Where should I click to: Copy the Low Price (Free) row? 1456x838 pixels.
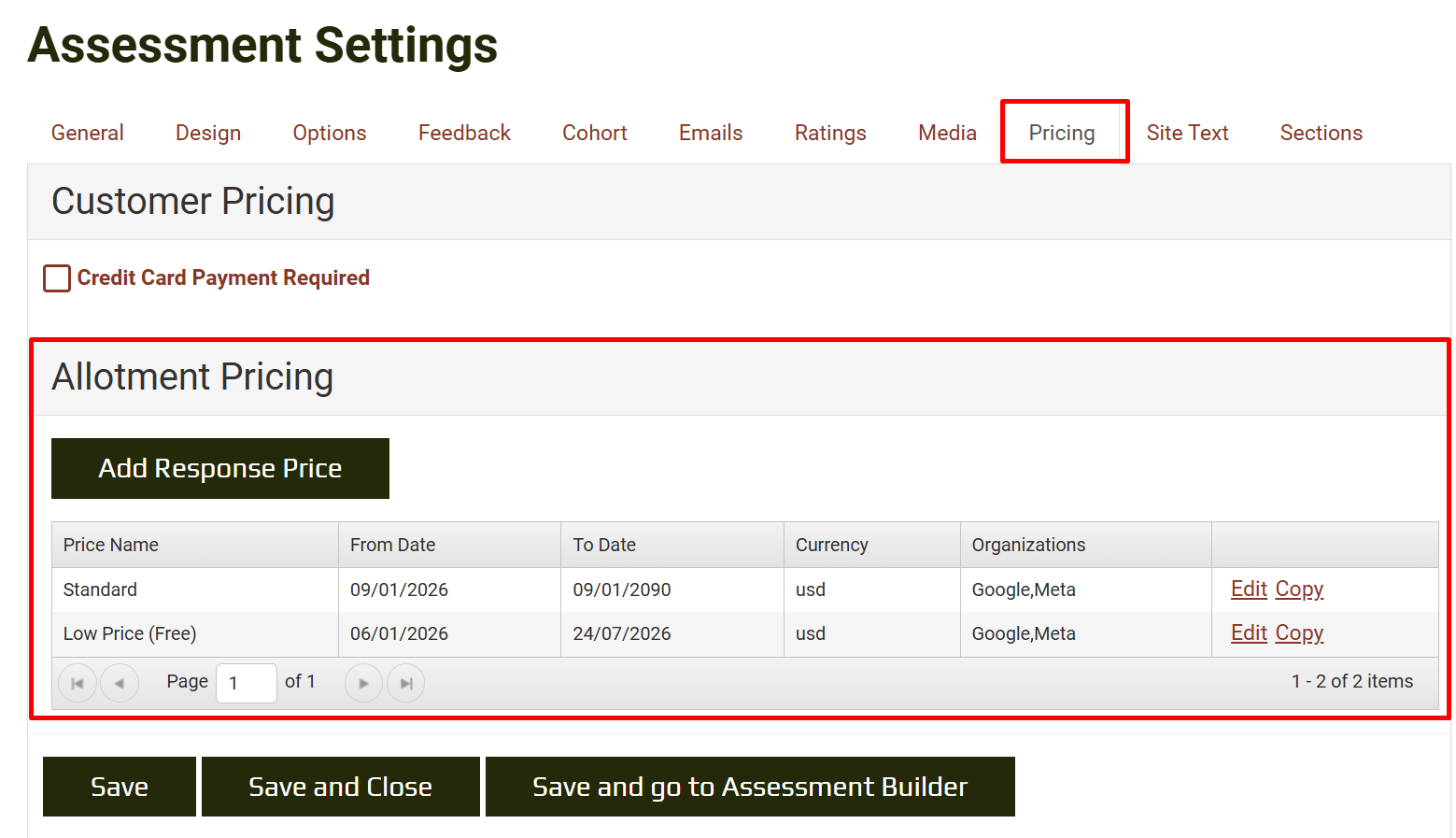1299,632
